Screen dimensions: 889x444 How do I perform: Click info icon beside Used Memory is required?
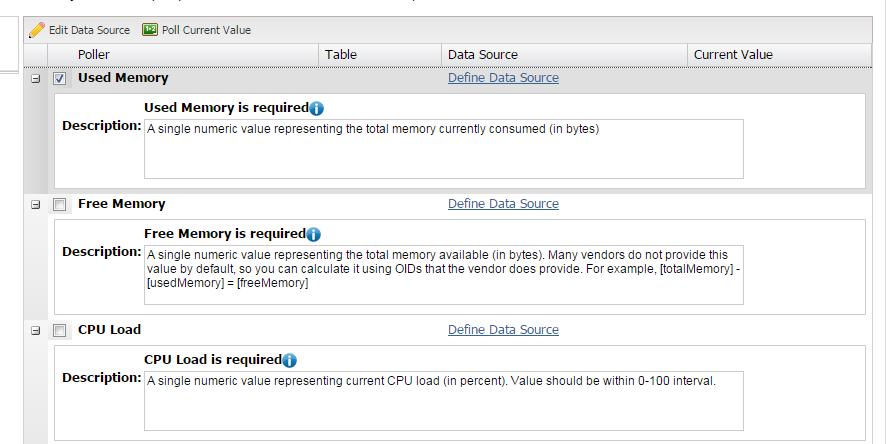click(316, 108)
